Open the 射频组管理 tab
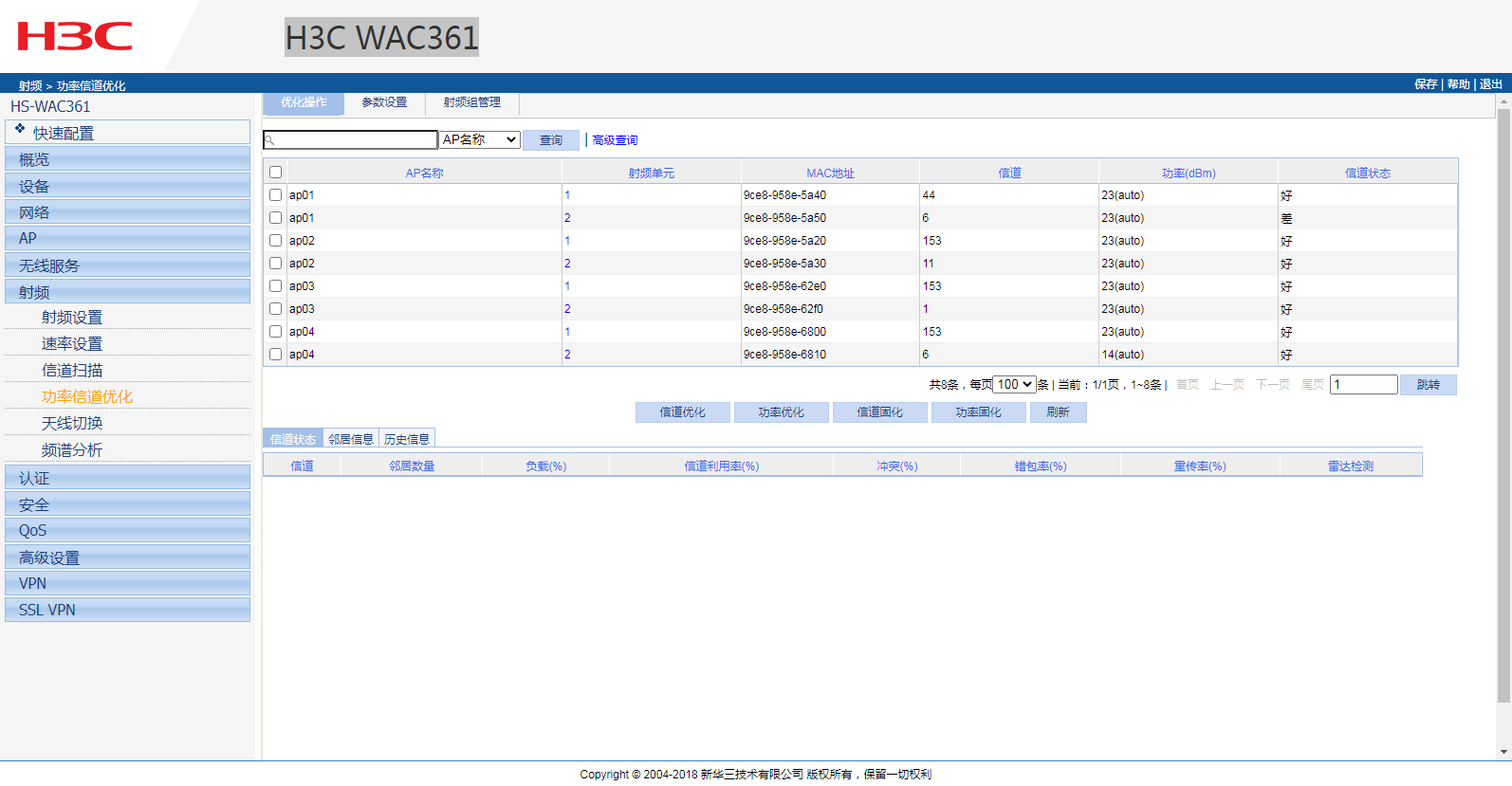The height and width of the screenshot is (786, 1512). pyautogui.click(x=472, y=103)
